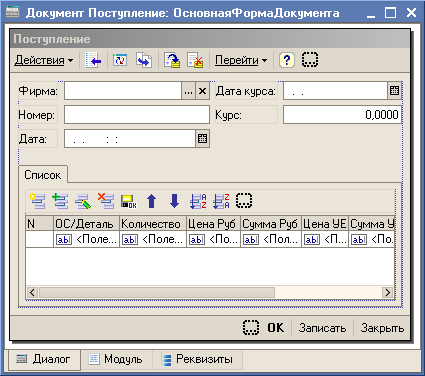The width and height of the screenshot is (425, 376).
Task: Select the Список tab
Action: pos(43,175)
